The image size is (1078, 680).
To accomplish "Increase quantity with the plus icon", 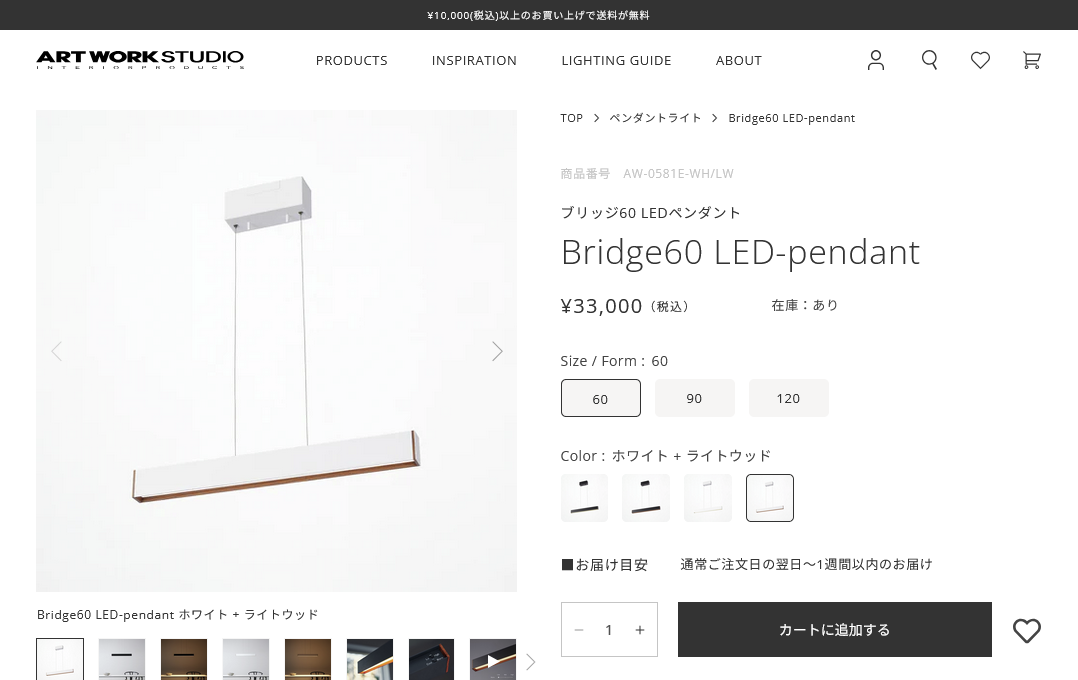I will click(x=640, y=629).
